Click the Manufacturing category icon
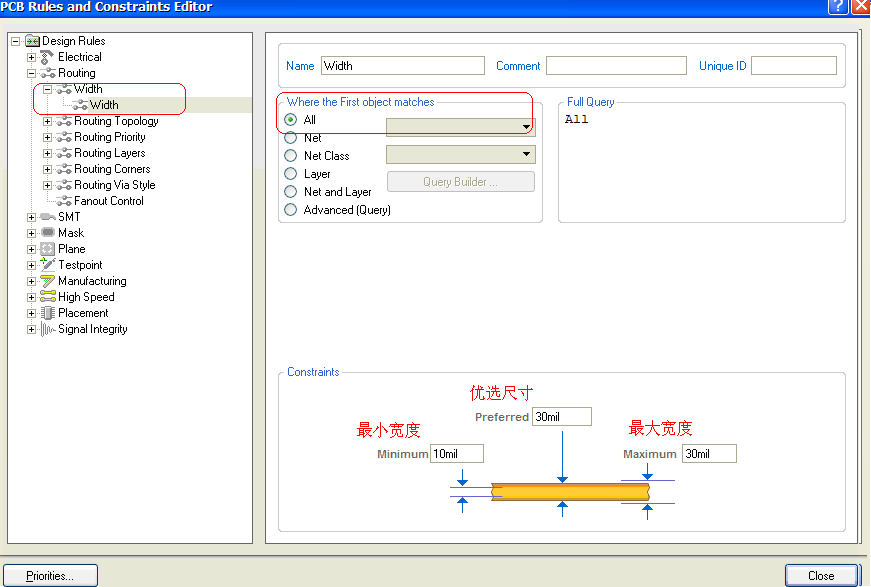 coord(48,281)
